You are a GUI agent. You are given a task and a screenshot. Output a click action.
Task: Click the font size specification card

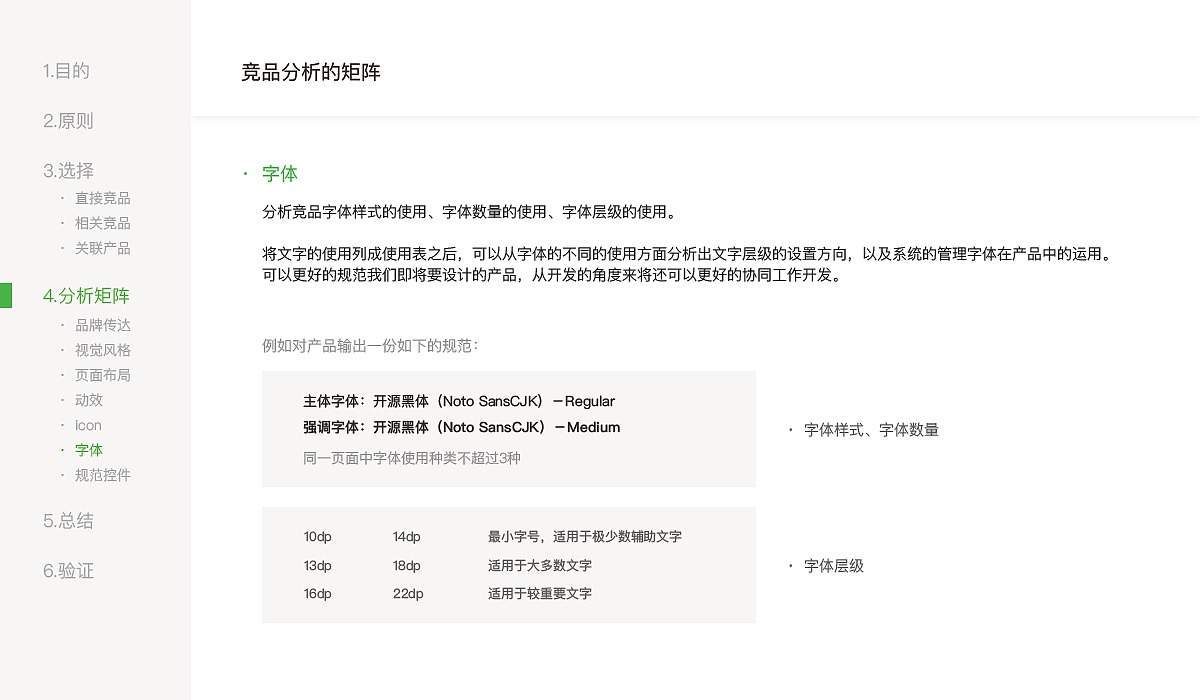(x=509, y=565)
